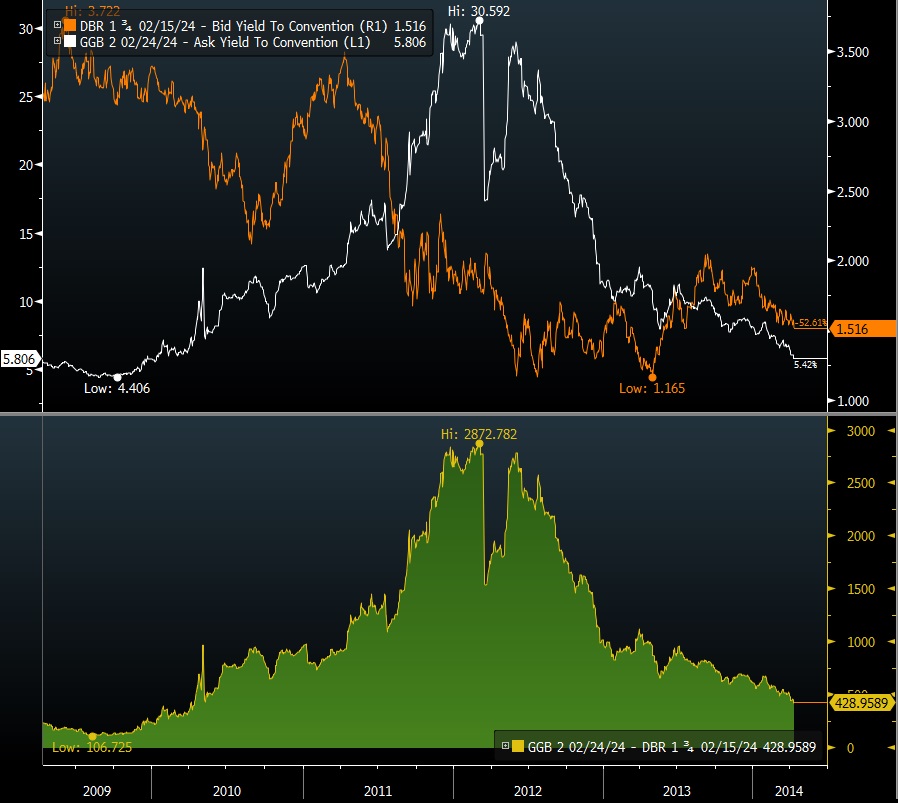Click the 3000 tick on the spread axis

pyautogui.click(x=861, y=431)
